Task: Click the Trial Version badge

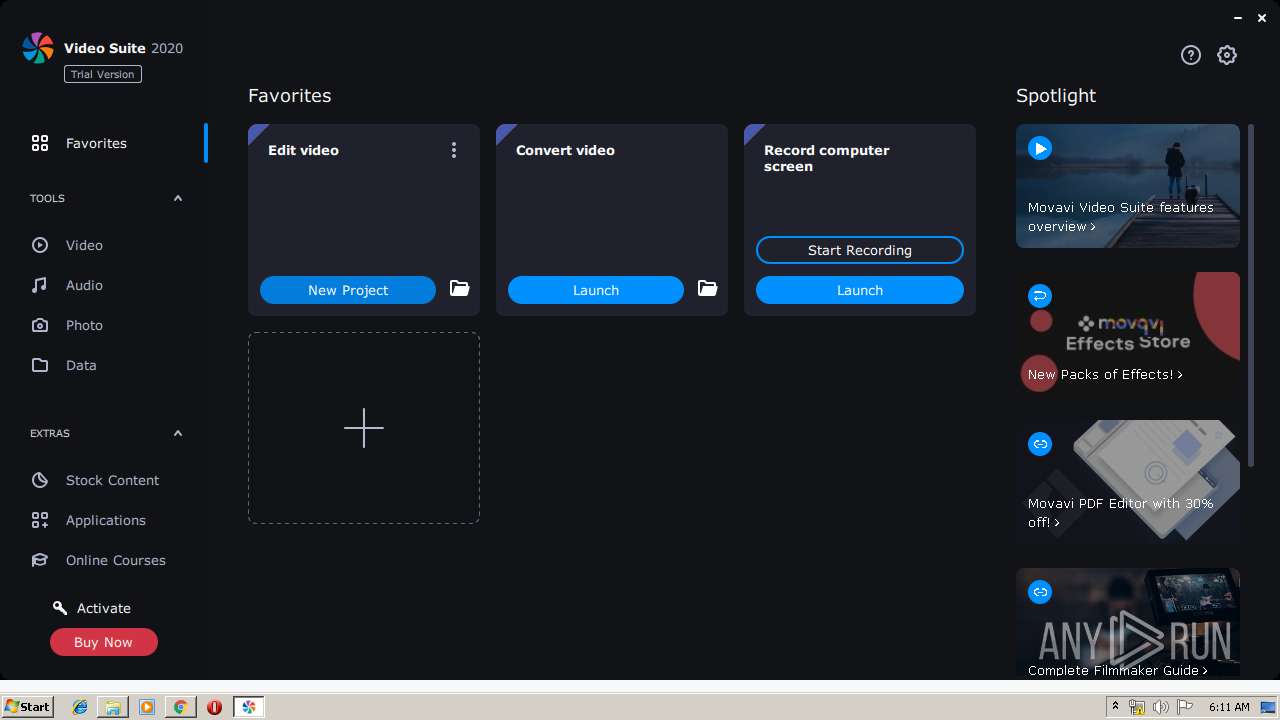Action: pyautogui.click(x=103, y=74)
